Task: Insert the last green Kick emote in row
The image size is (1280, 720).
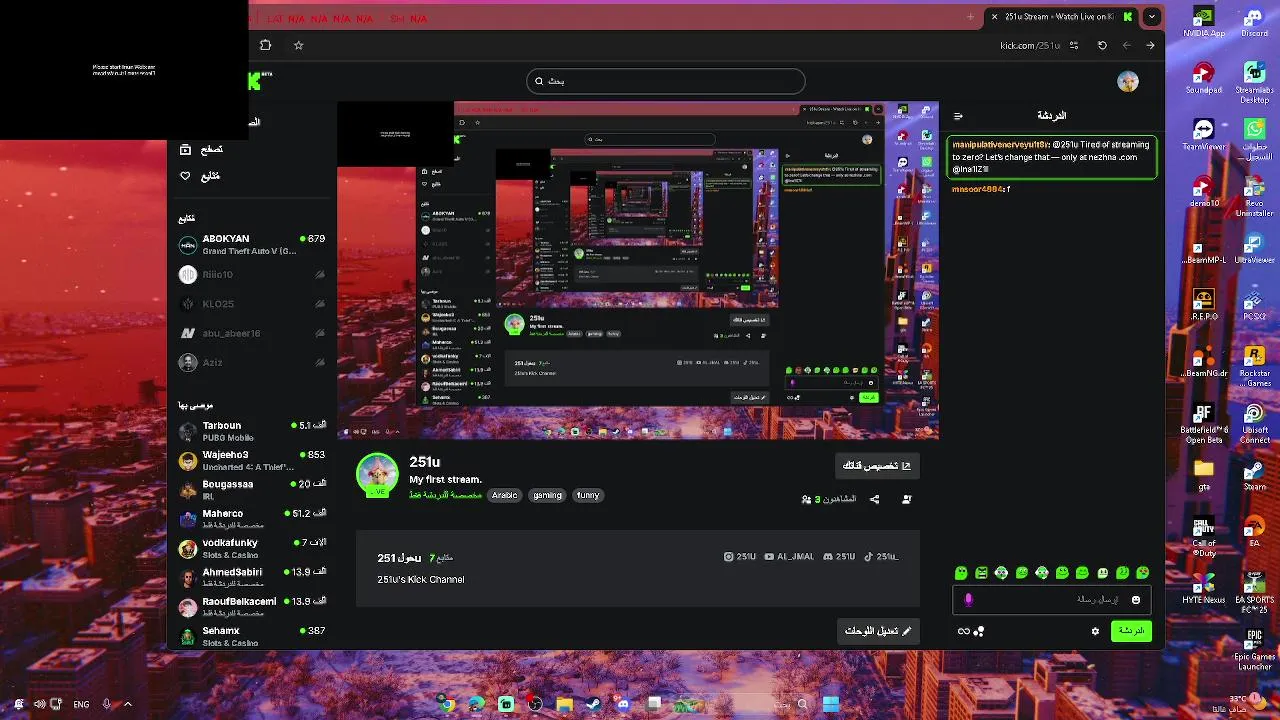Action: coord(1143,573)
